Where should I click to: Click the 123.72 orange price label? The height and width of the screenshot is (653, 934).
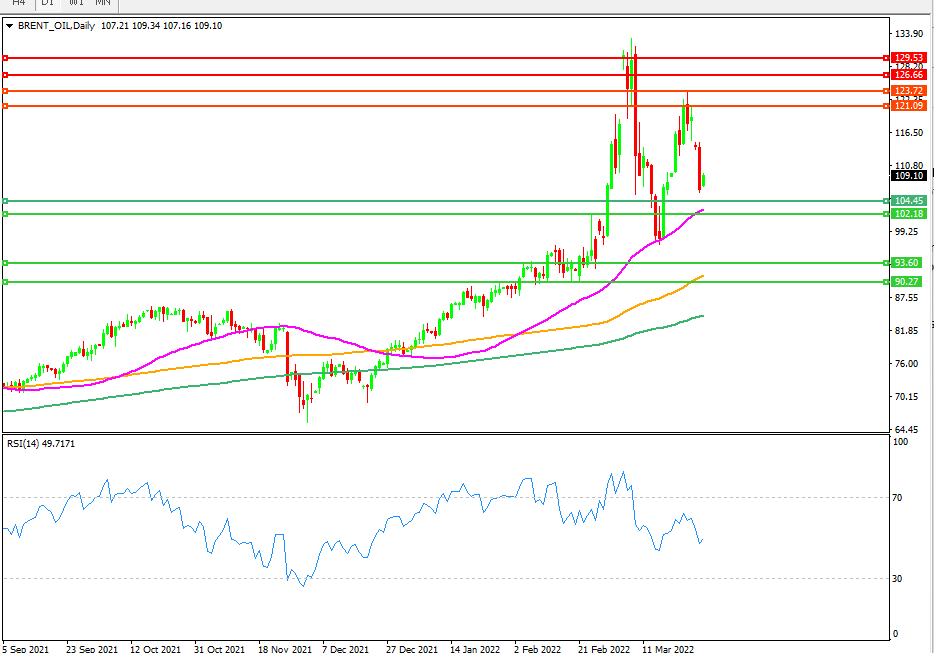point(909,91)
